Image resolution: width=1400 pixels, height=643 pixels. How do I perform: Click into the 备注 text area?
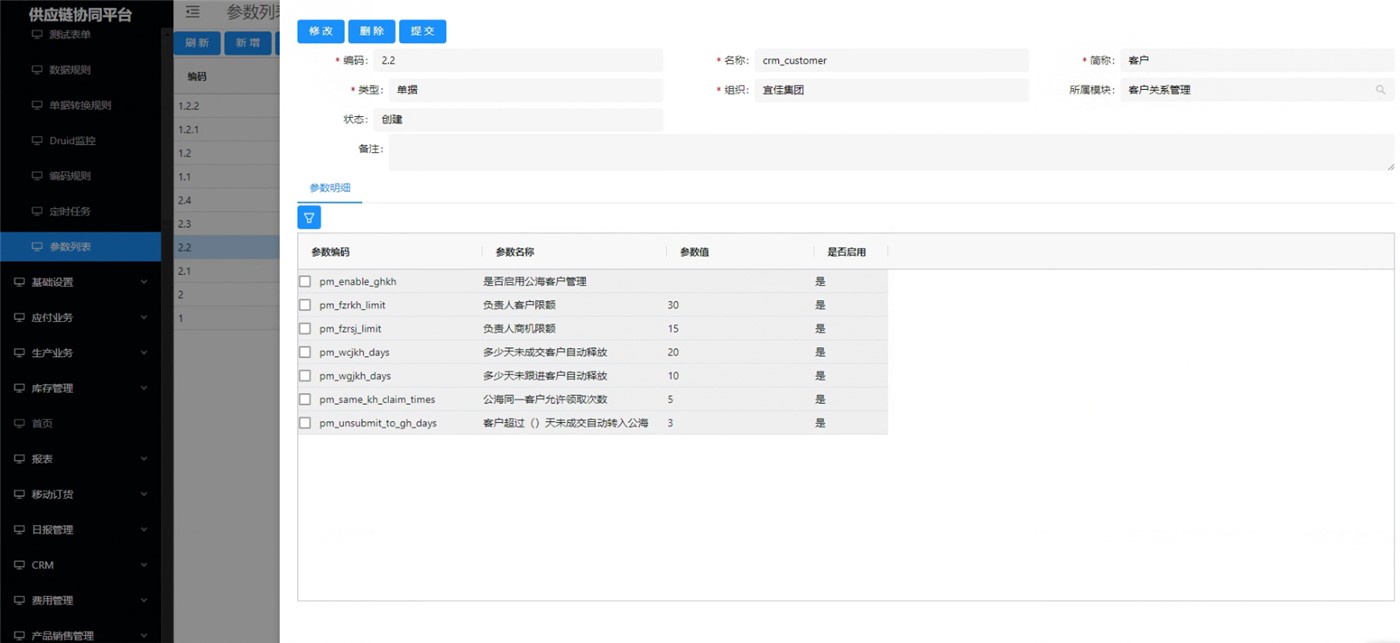[x=890, y=153]
